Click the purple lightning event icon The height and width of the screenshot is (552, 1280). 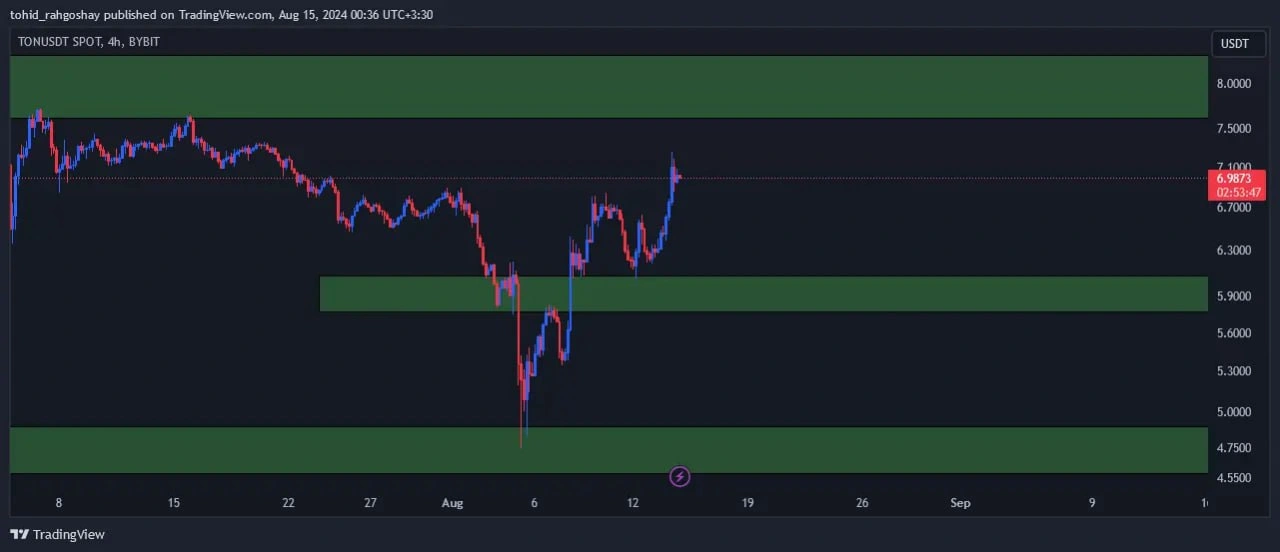coord(680,477)
